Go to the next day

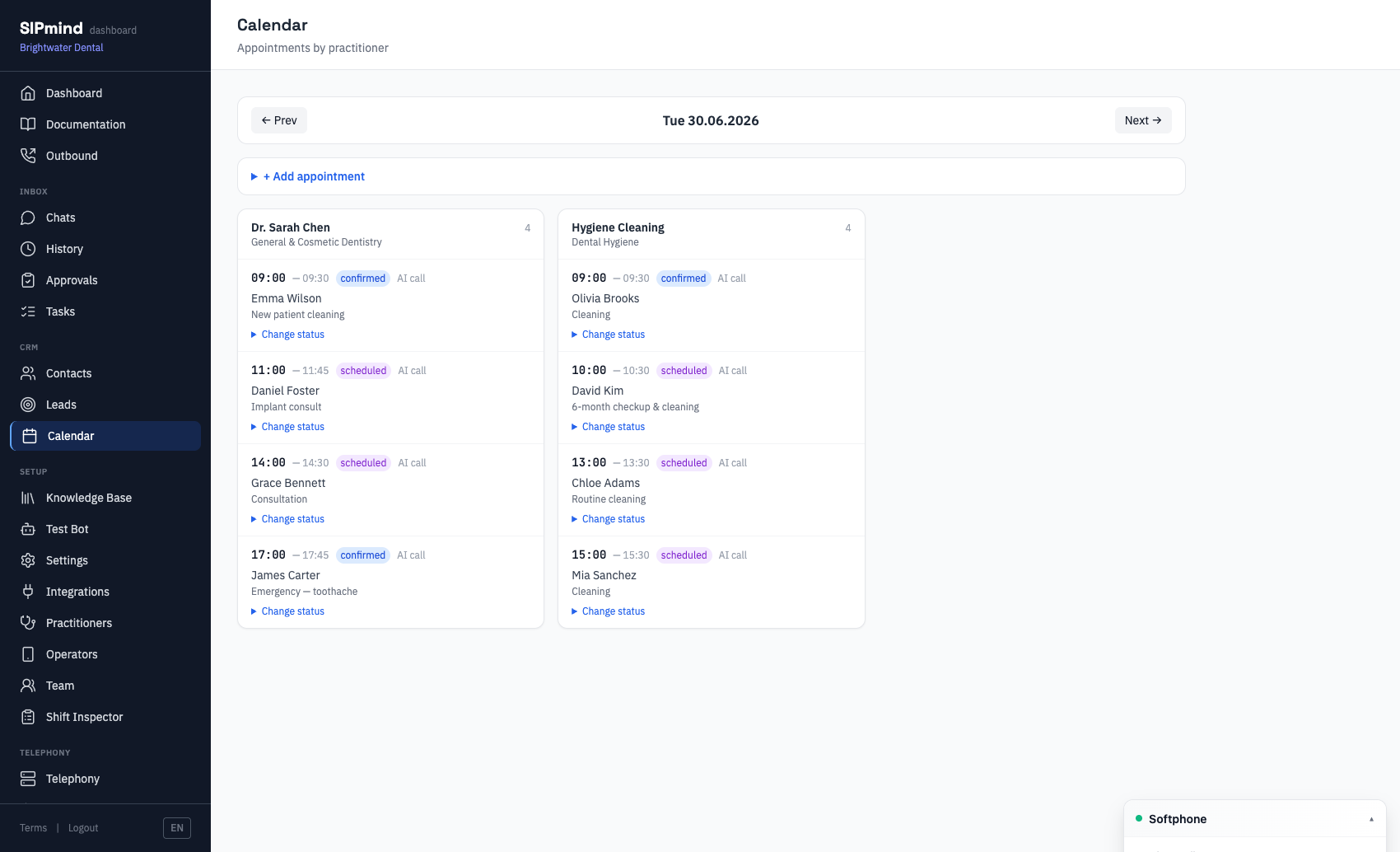(x=1143, y=120)
